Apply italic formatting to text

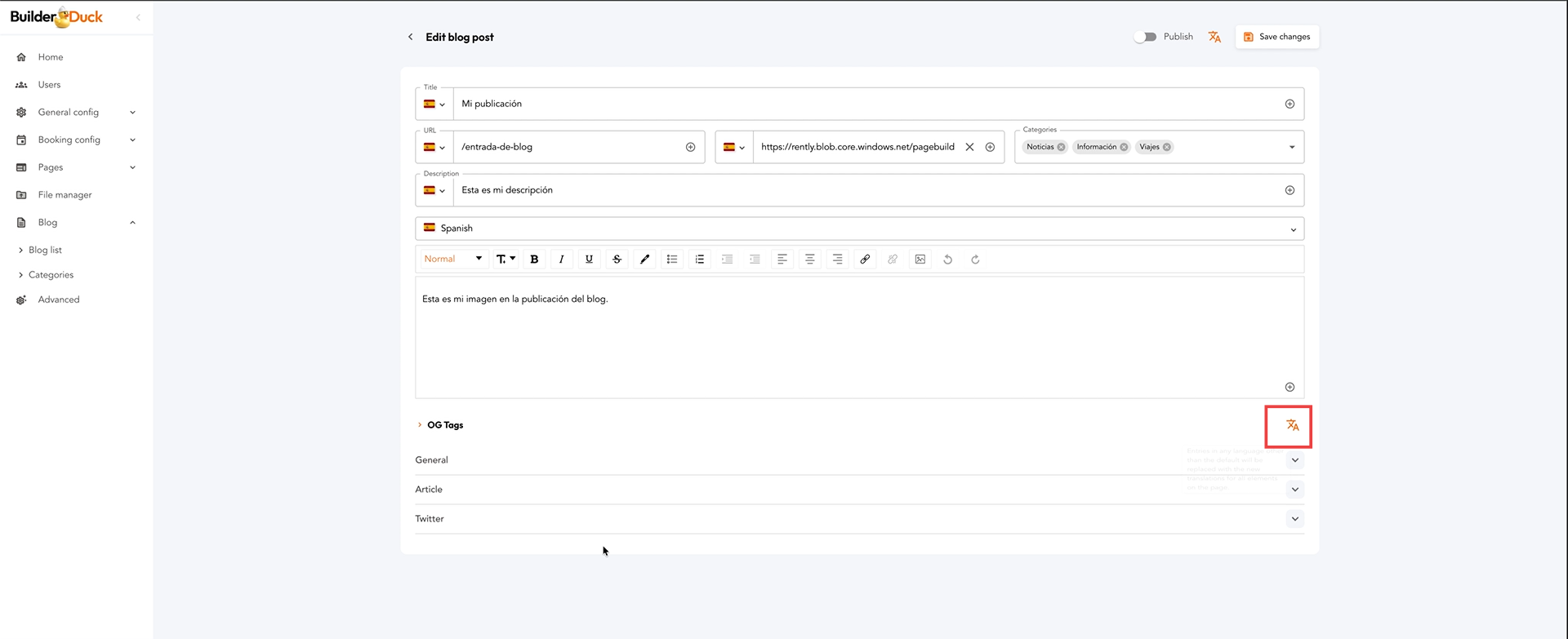pyautogui.click(x=561, y=260)
